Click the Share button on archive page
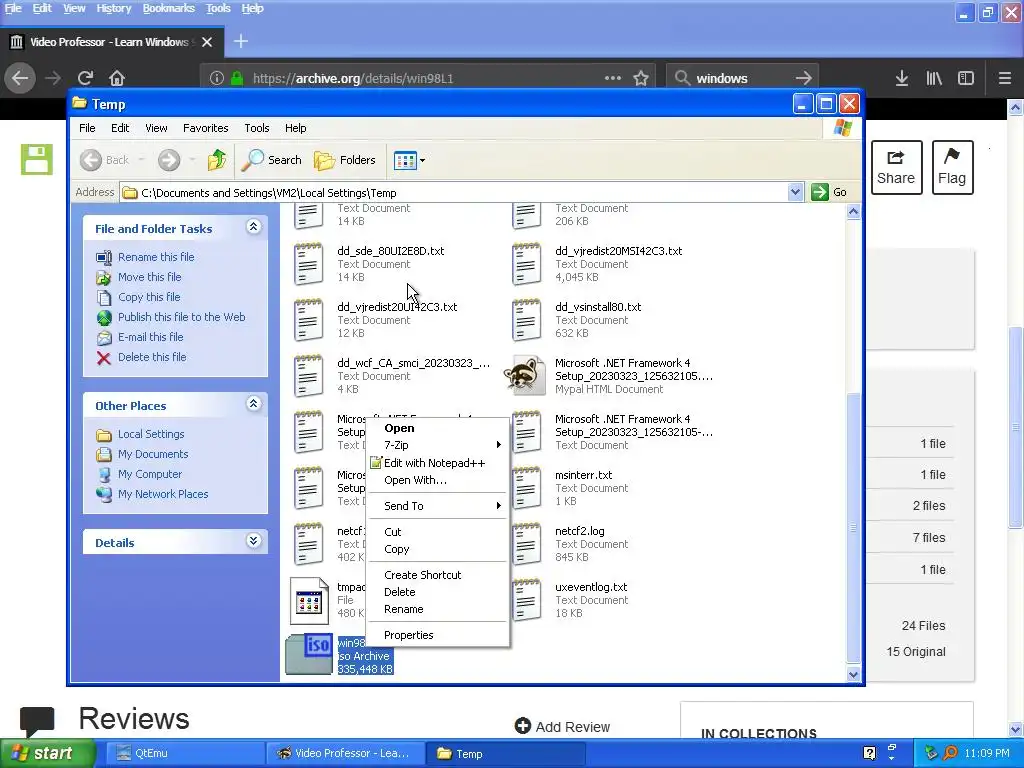This screenshot has height=768, width=1024. 896,167
